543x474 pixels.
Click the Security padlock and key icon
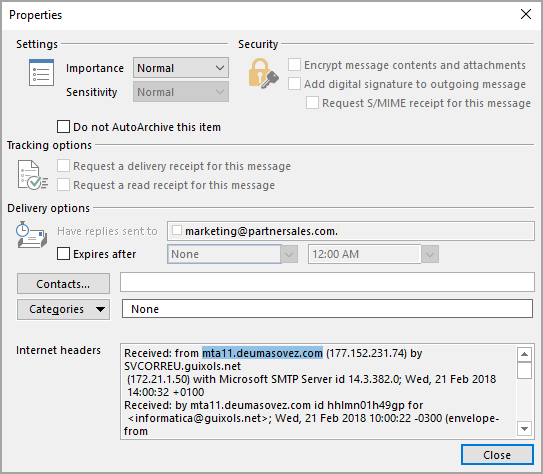(x=264, y=73)
